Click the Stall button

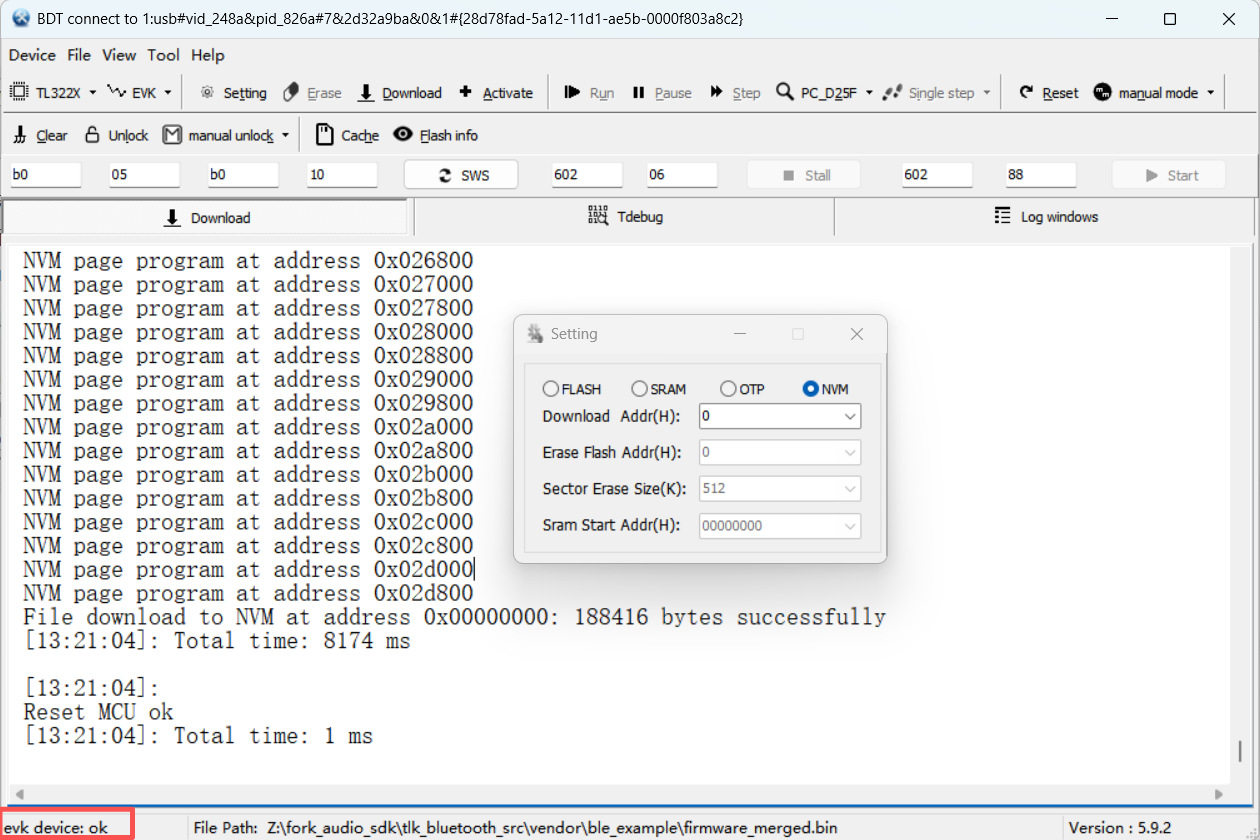click(804, 175)
